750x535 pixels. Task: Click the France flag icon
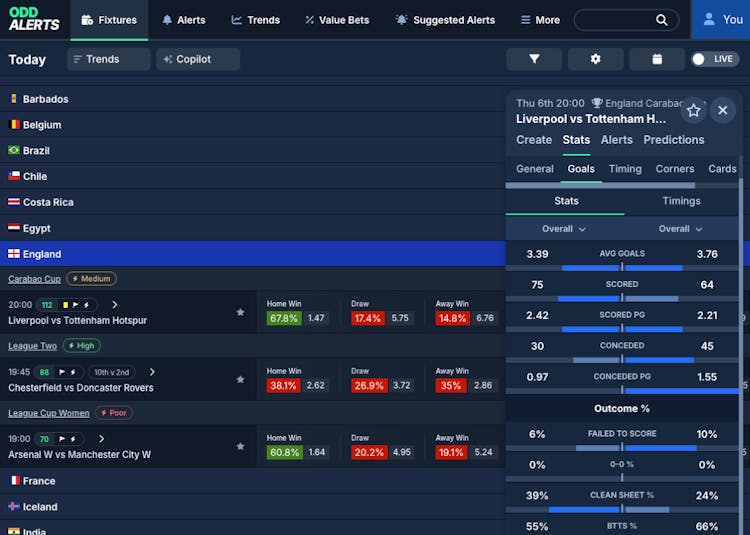pos(15,480)
